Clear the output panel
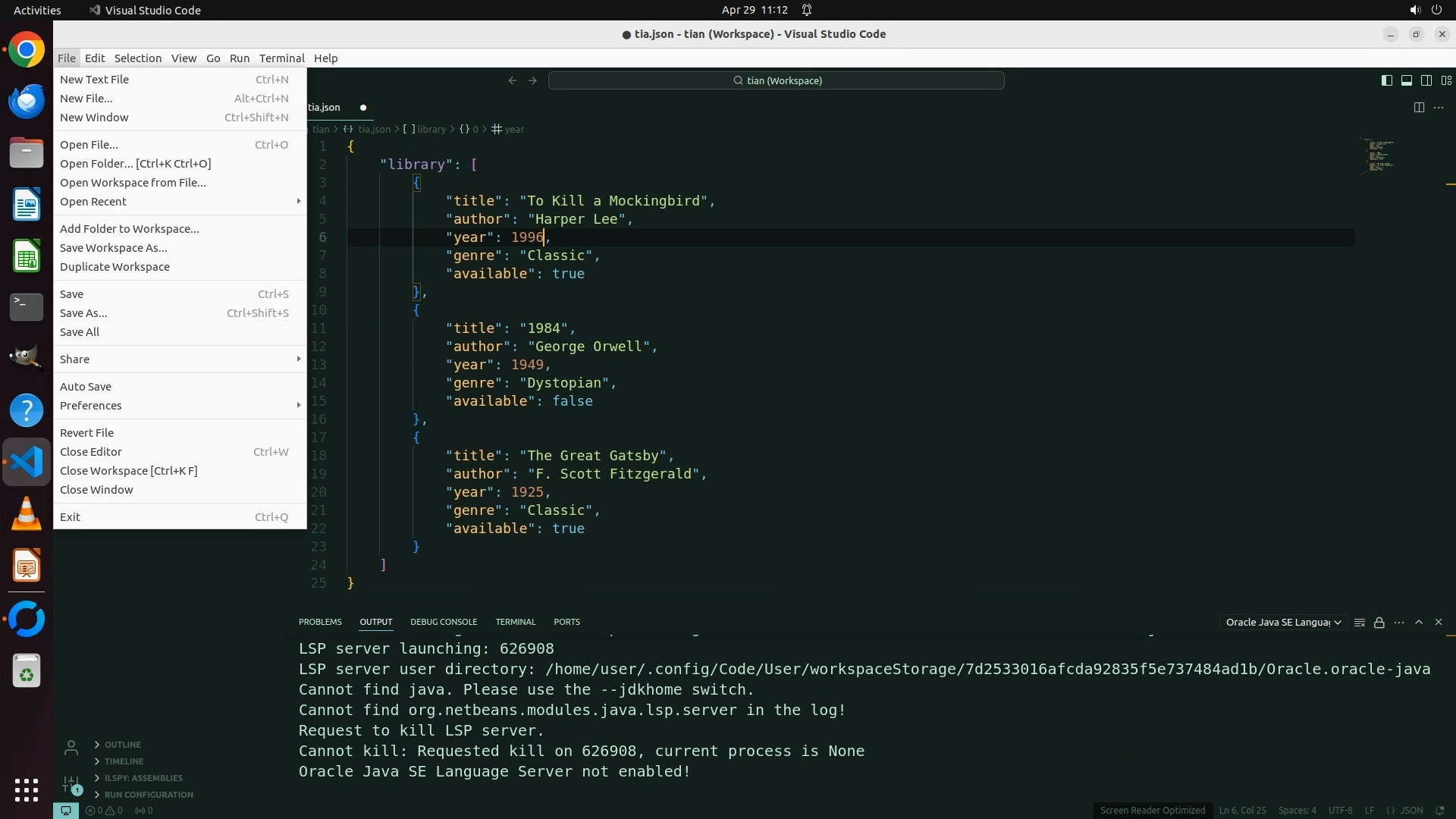 1360,623
